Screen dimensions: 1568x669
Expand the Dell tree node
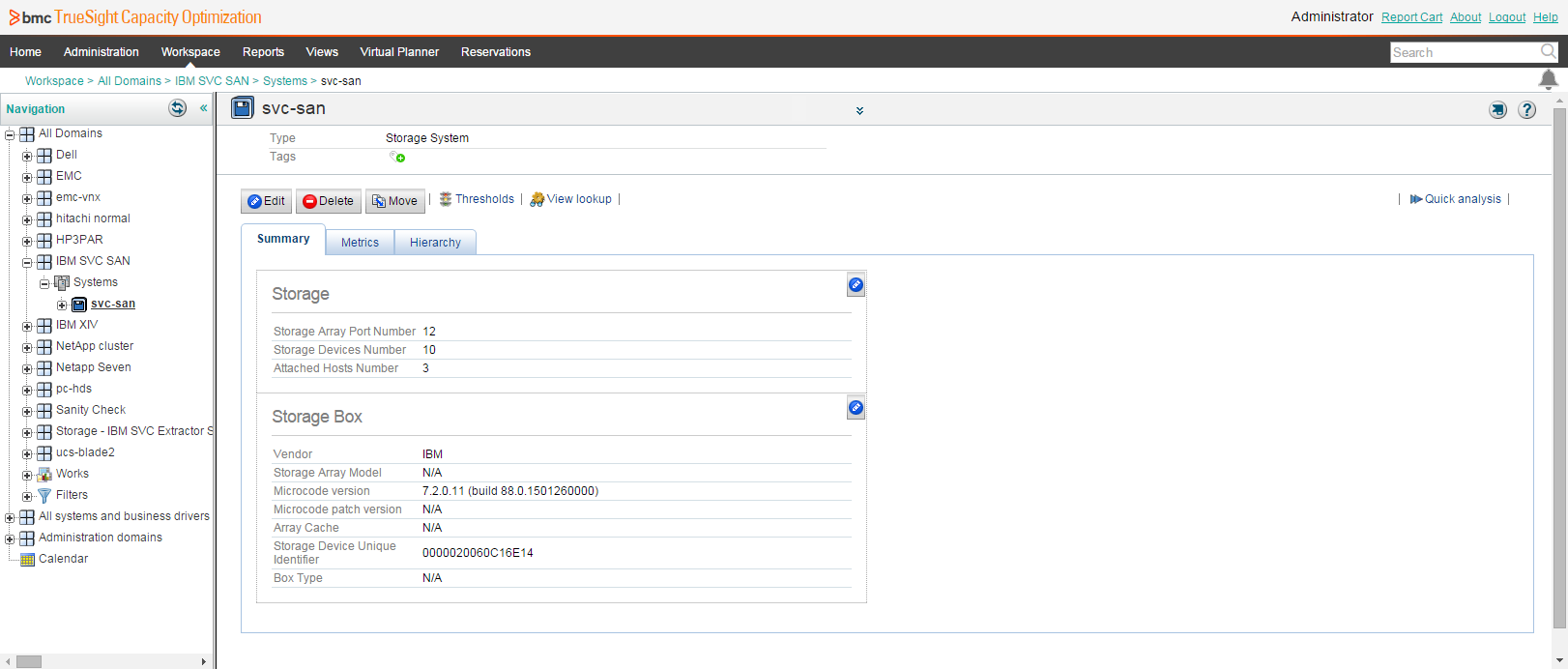[27, 156]
